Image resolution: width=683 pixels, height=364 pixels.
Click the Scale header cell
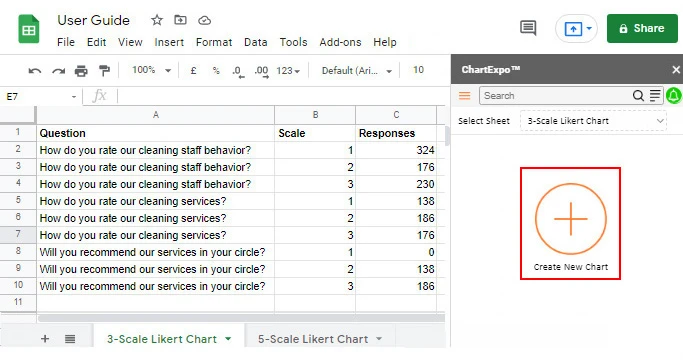click(x=315, y=133)
